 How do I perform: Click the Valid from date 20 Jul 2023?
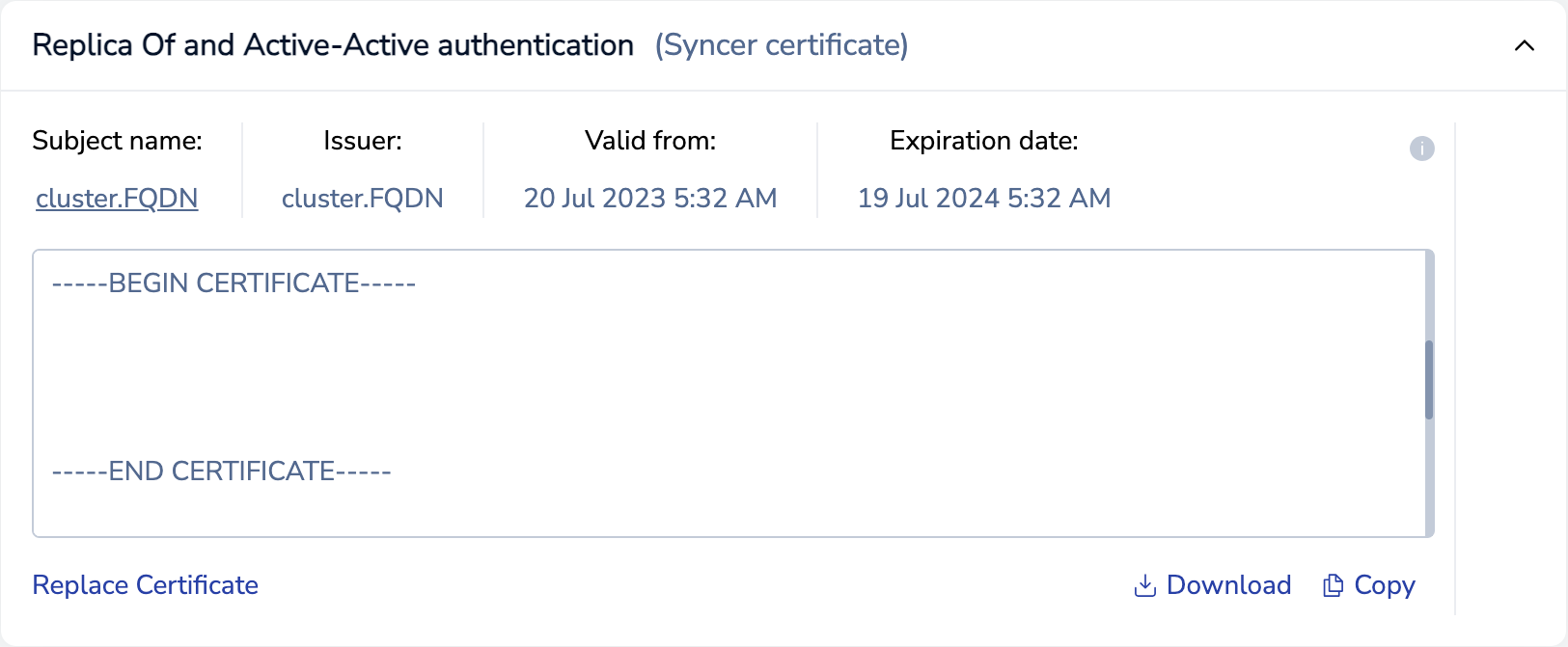tap(650, 199)
